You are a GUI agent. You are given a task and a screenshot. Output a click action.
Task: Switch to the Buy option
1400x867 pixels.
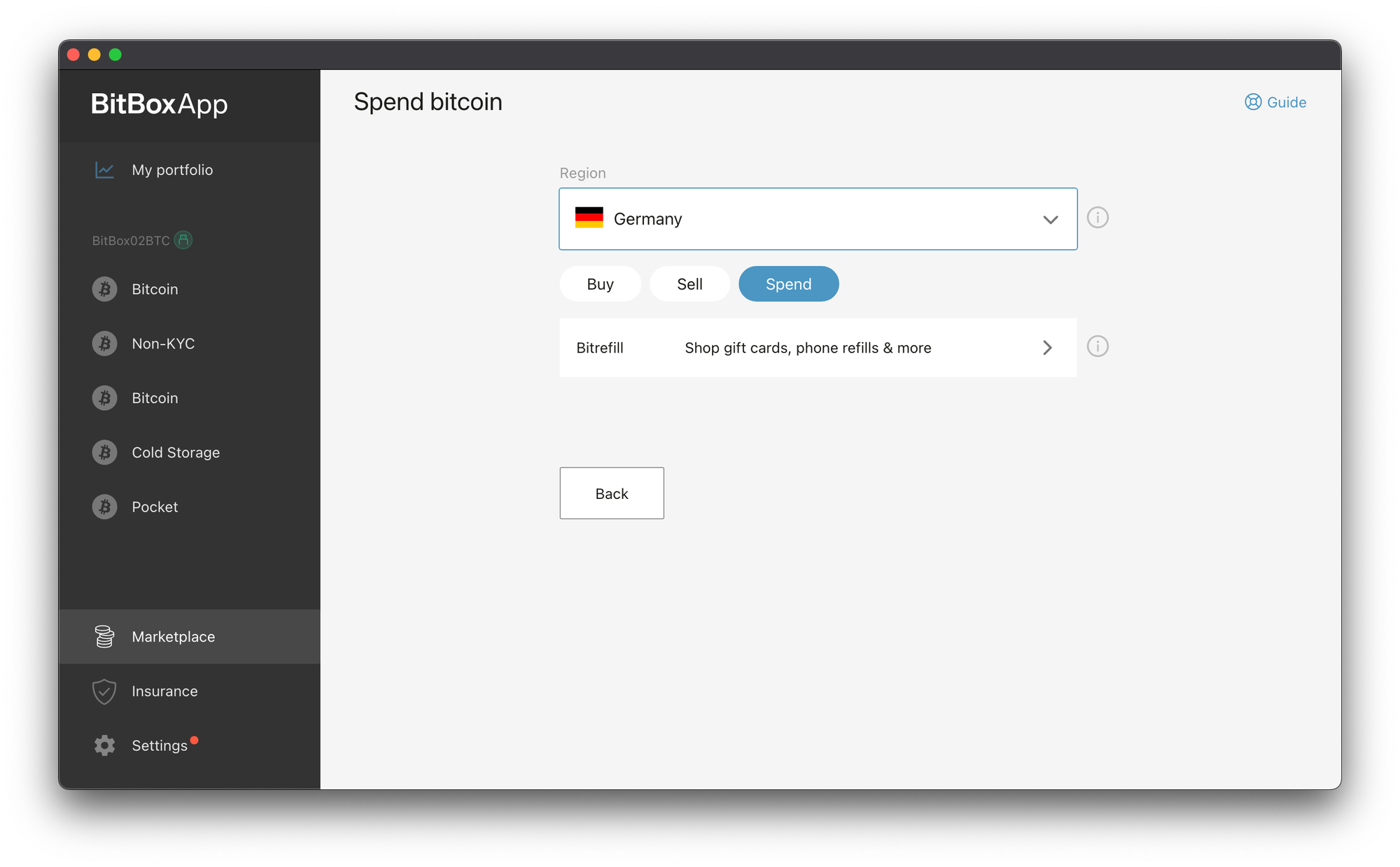pos(600,284)
